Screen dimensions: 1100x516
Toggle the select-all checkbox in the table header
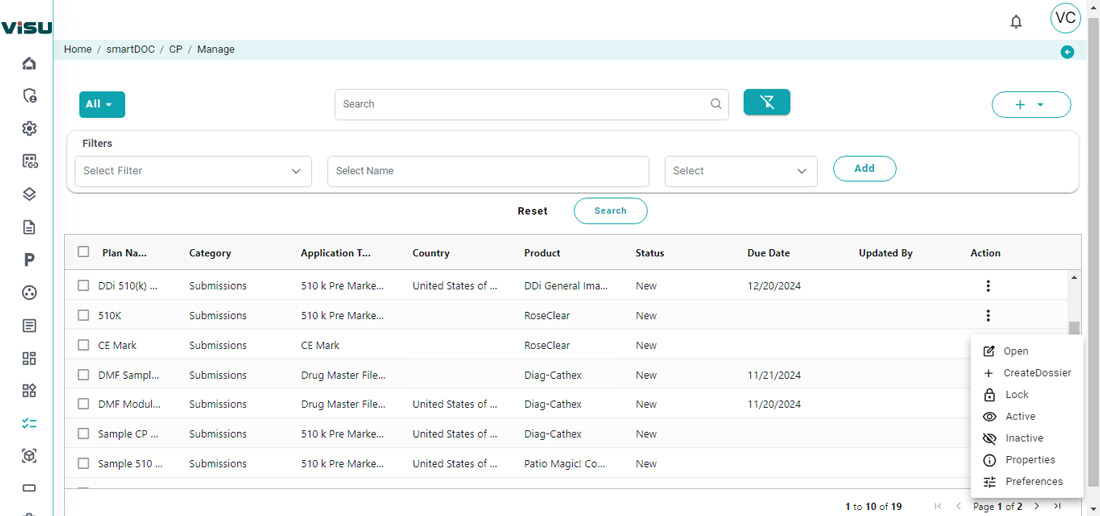click(84, 253)
